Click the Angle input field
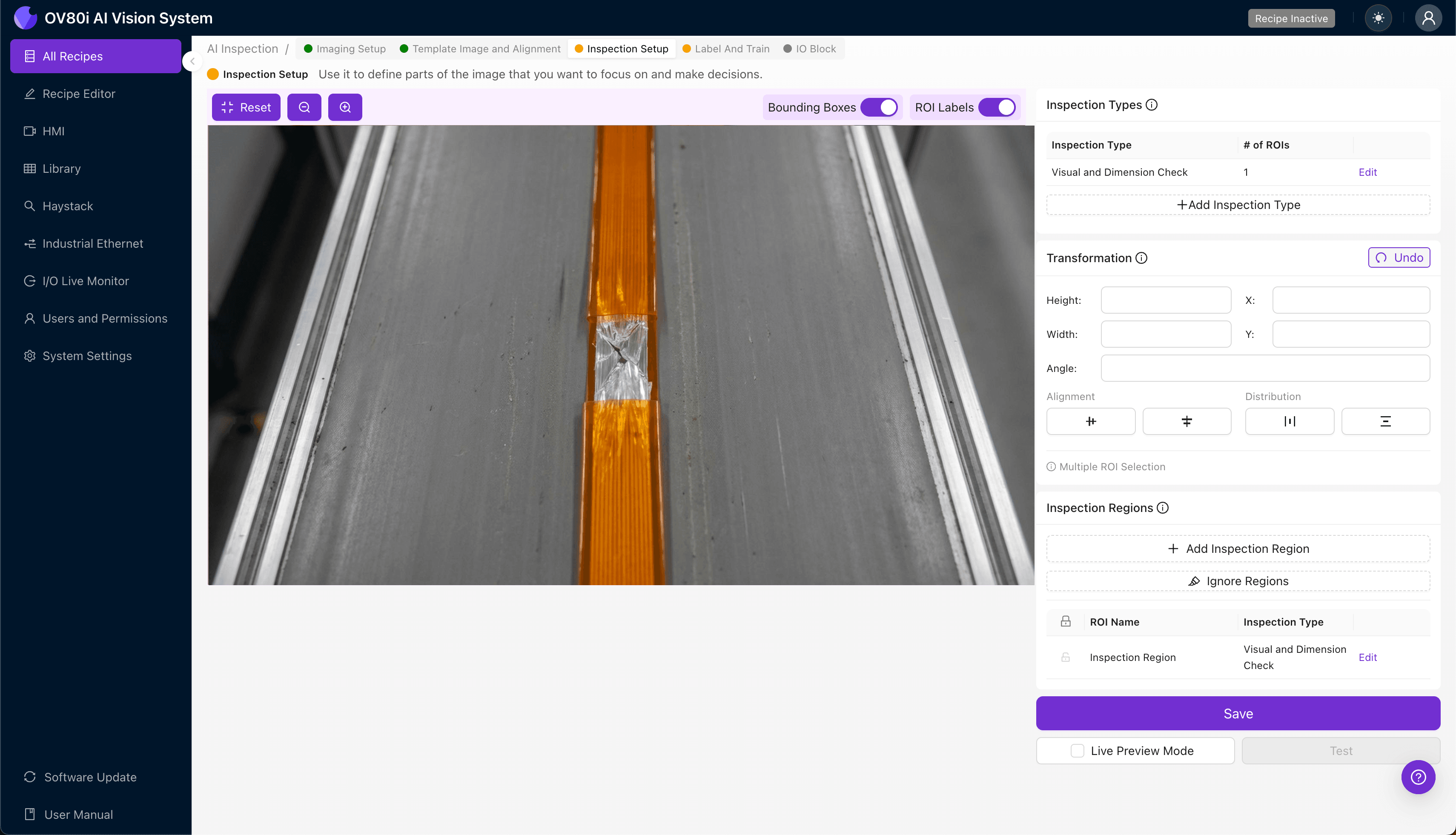Viewport: 1456px width, 835px height. (1265, 368)
